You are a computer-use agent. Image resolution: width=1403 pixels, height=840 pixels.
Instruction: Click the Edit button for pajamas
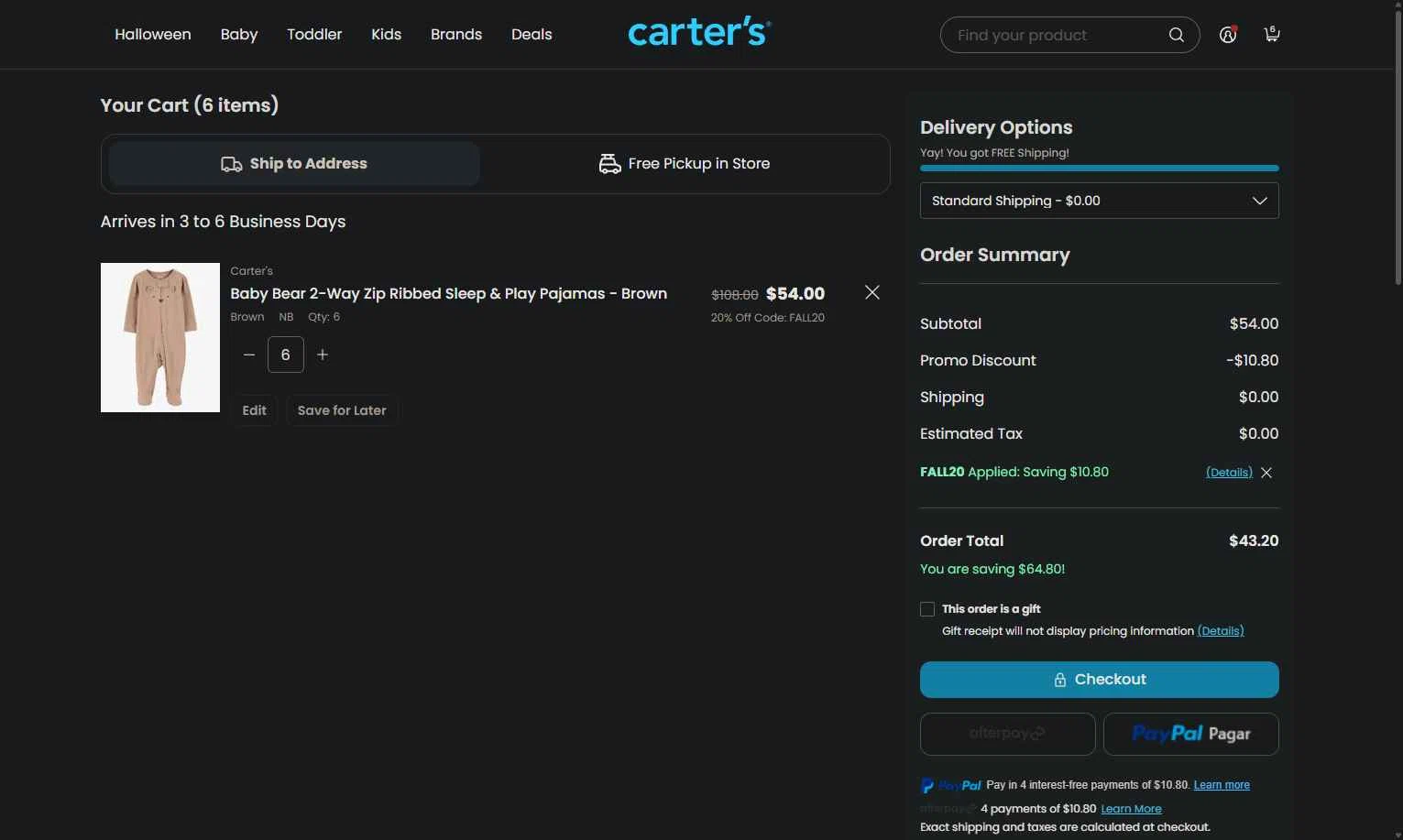[254, 410]
